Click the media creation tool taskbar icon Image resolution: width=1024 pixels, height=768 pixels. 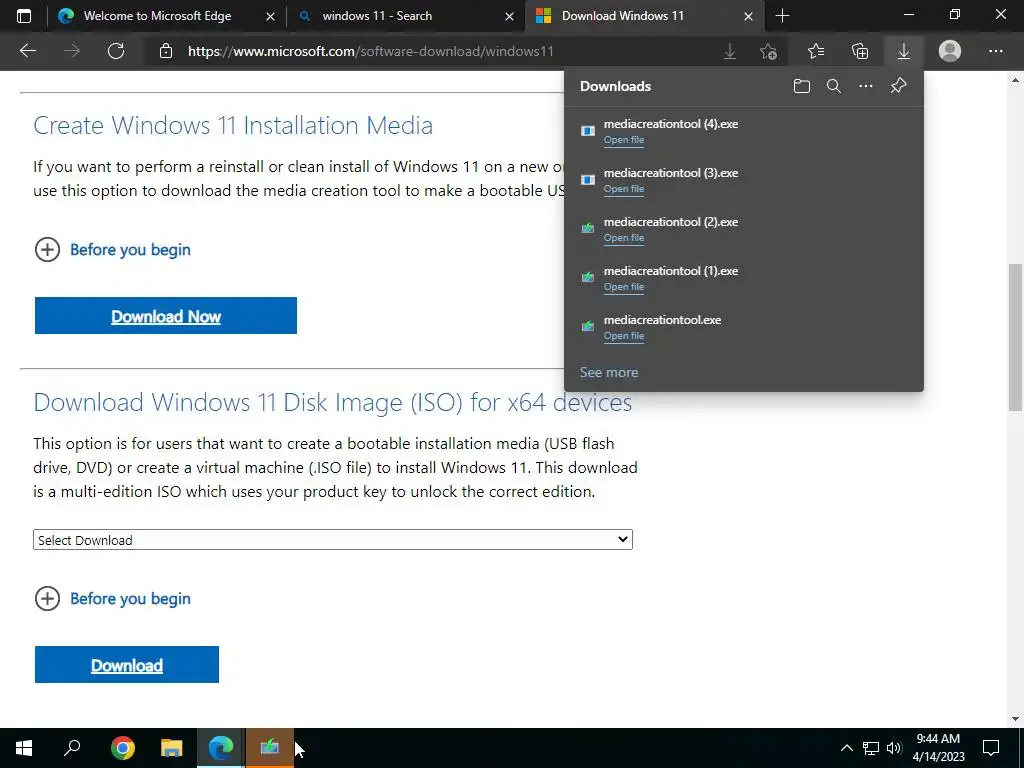point(270,748)
